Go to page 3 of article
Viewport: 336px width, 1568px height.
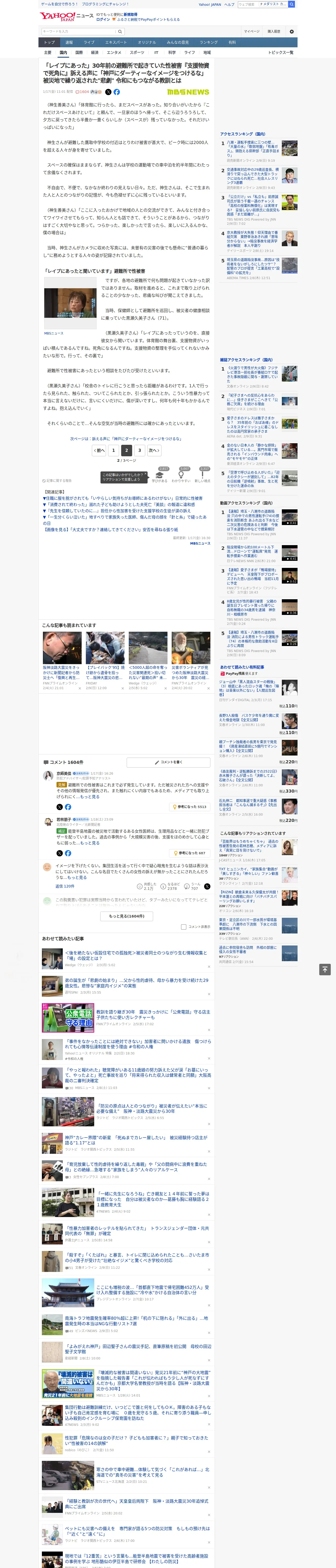(140, 451)
